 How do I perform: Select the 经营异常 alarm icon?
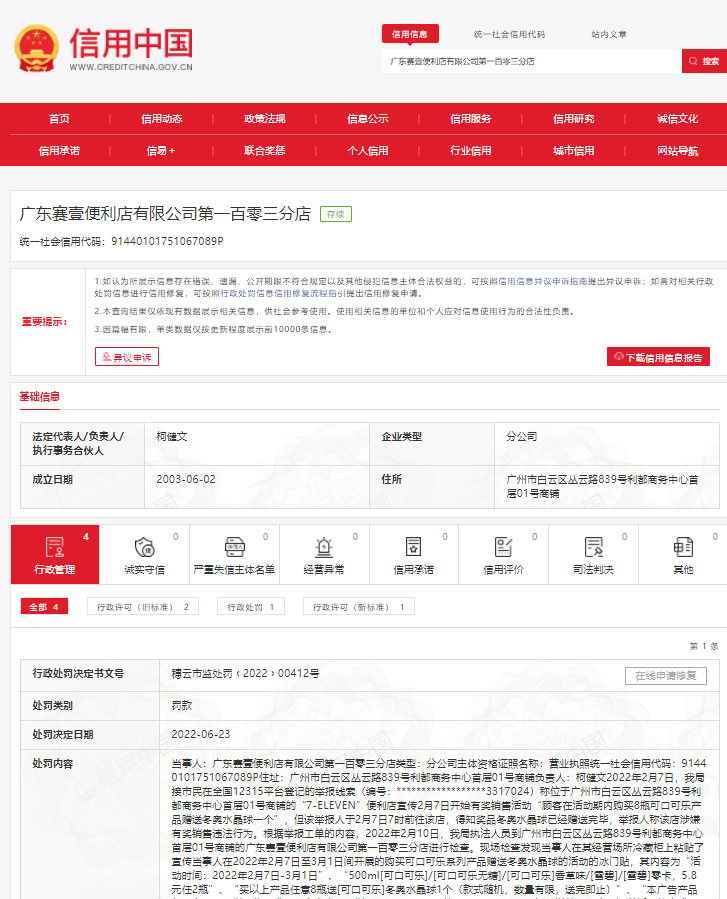[x=323, y=547]
